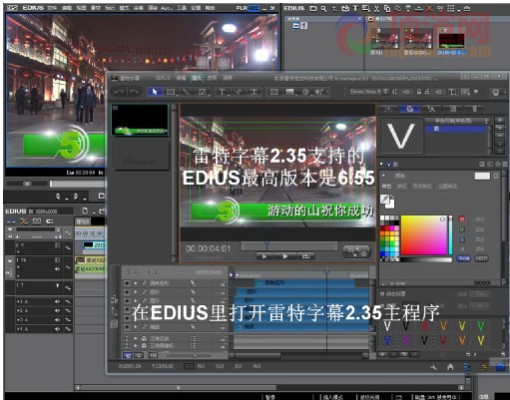Click the subtitle template thumbnail in left list
Screen dimensions: 510x400
tap(140, 120)
